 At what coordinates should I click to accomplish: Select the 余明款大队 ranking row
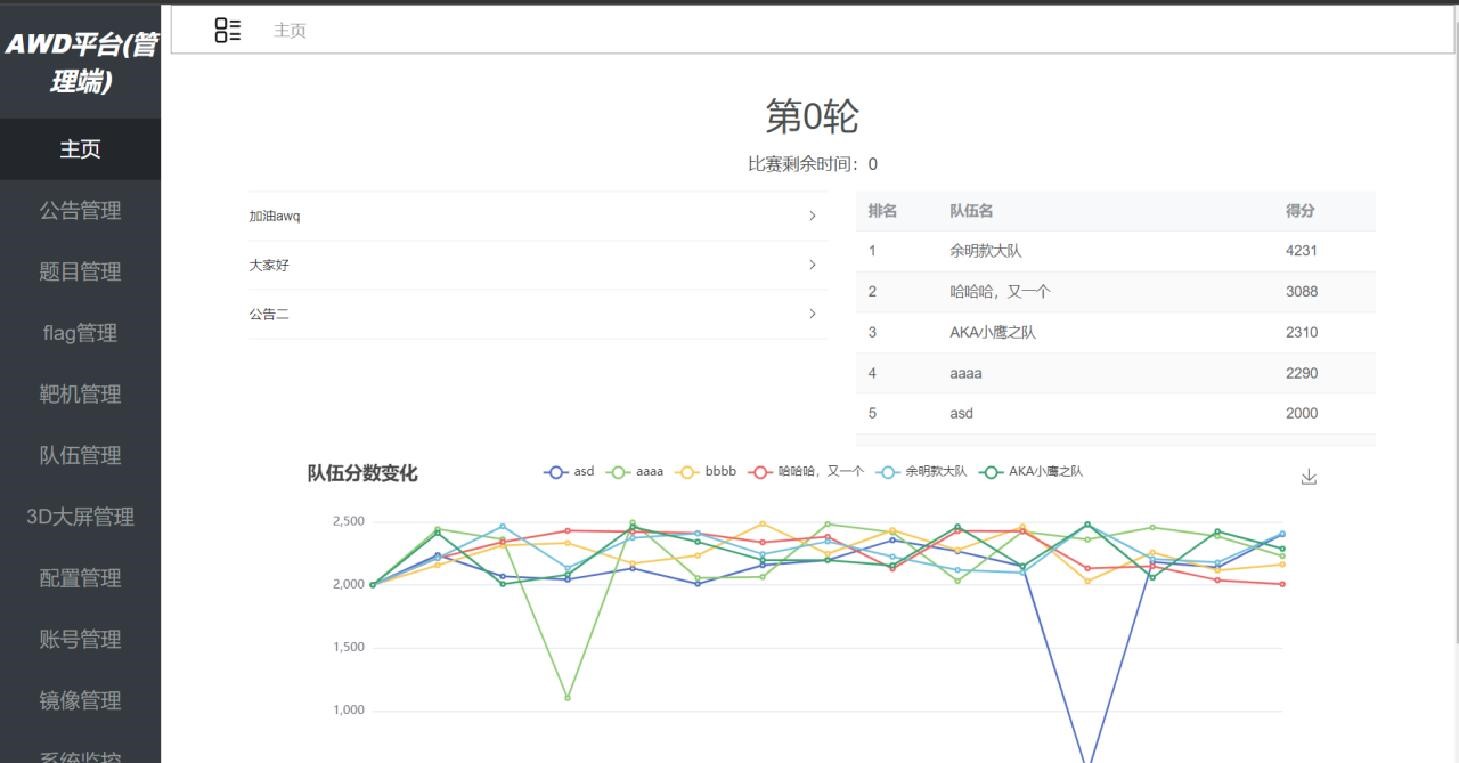click(x=1115, y=251)
